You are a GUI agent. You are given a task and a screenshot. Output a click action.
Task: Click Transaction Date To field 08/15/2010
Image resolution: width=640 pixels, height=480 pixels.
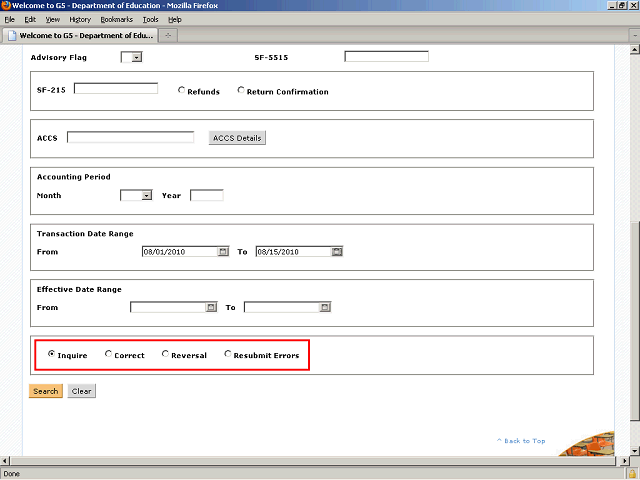click(294, 252)
